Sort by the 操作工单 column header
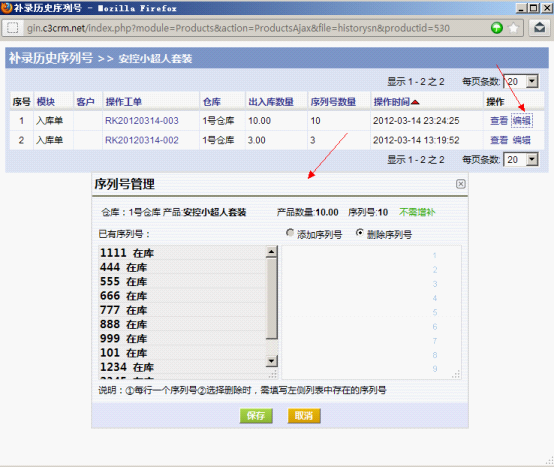 pos(124,102)
